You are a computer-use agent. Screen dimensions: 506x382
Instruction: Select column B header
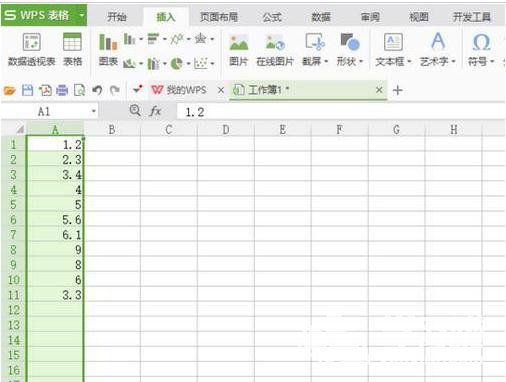tap(112, 129)
